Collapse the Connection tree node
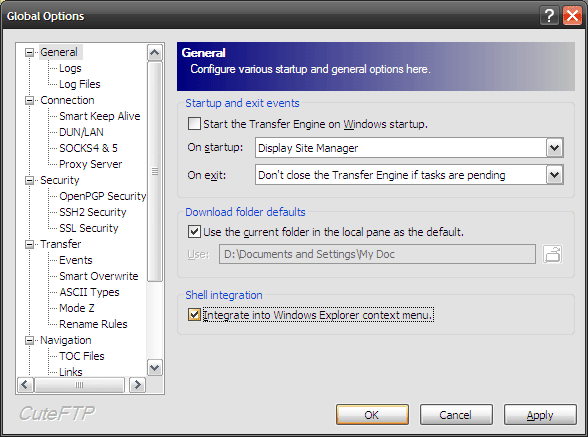The width and height of the screenshot is (588, 437). click(x=29, y=101)
